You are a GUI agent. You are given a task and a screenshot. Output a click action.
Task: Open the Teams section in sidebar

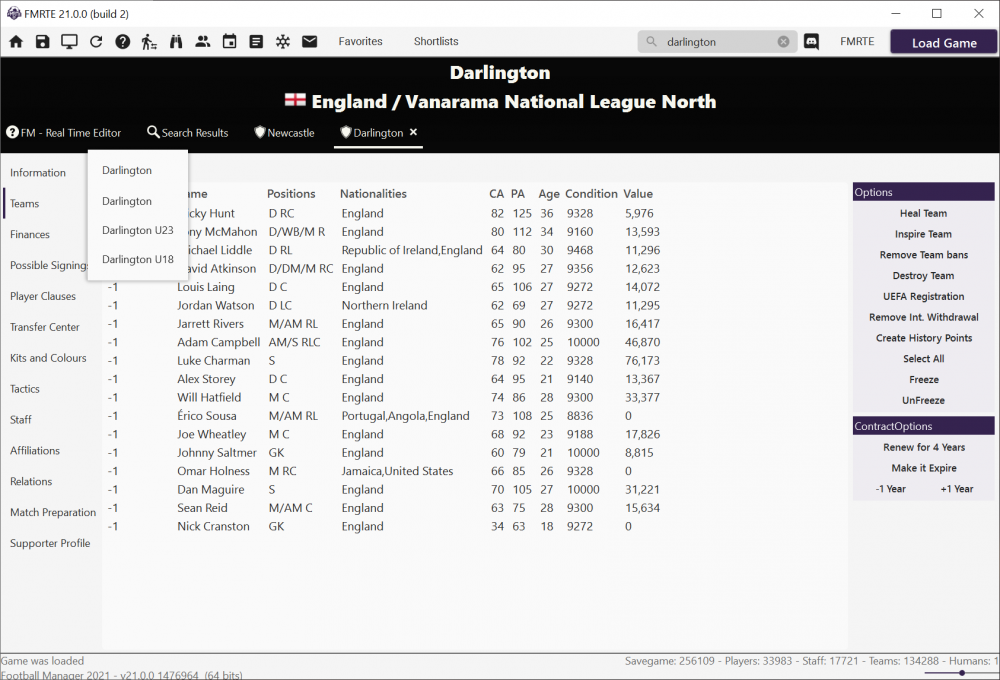[x=24, y=203]
